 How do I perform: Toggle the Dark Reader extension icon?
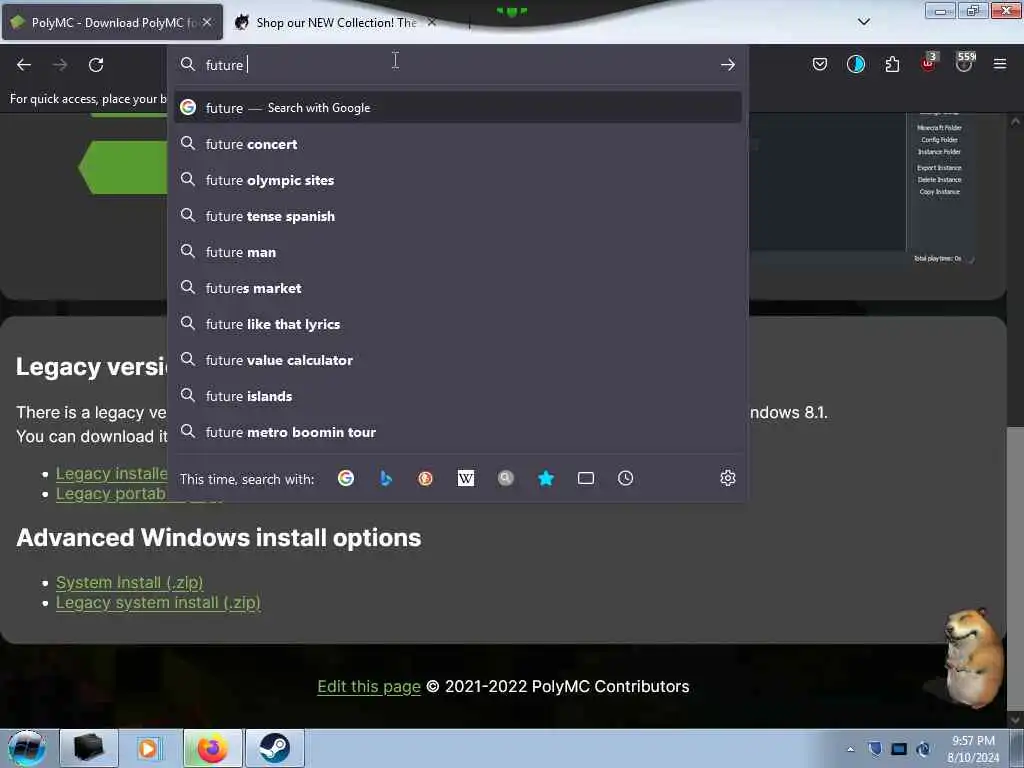[856, 64]
